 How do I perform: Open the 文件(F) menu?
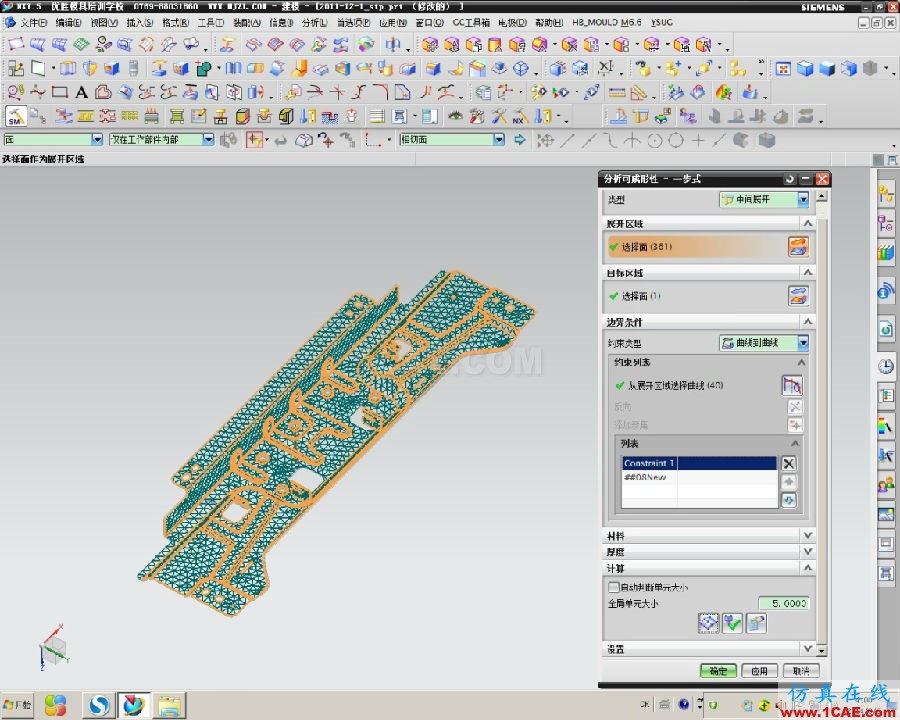[x=33, y=22]
